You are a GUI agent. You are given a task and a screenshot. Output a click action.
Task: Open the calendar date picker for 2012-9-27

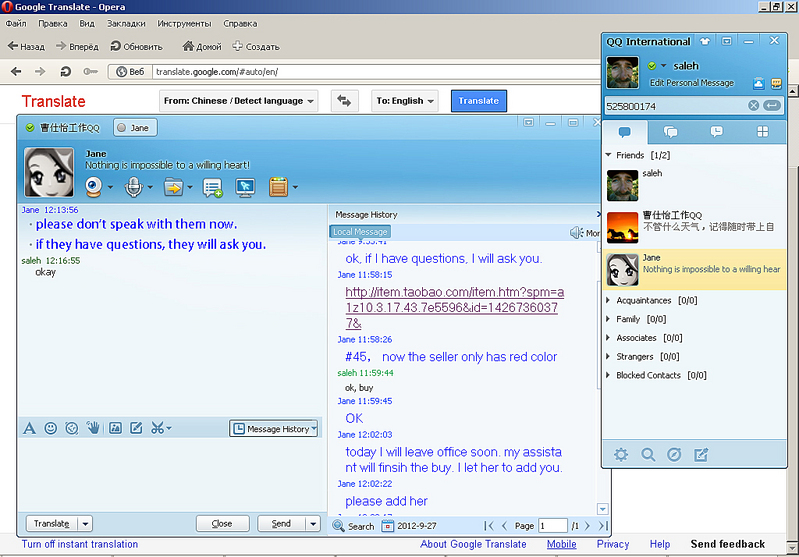(x=388, y=525)
